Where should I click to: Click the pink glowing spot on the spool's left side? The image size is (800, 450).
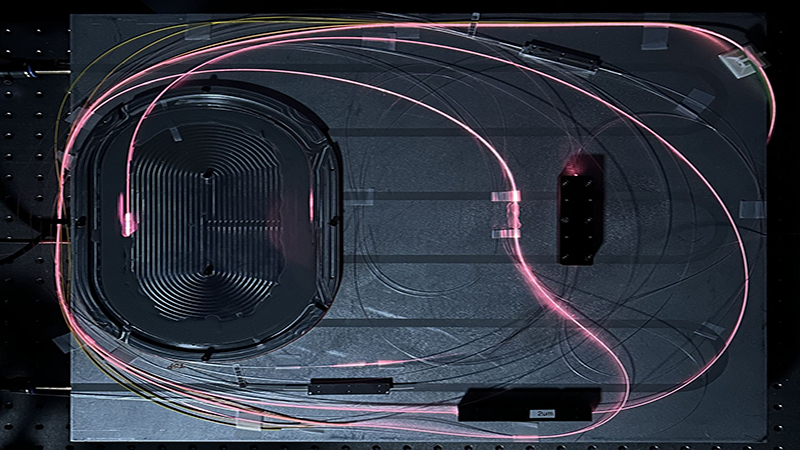[127, 215]
